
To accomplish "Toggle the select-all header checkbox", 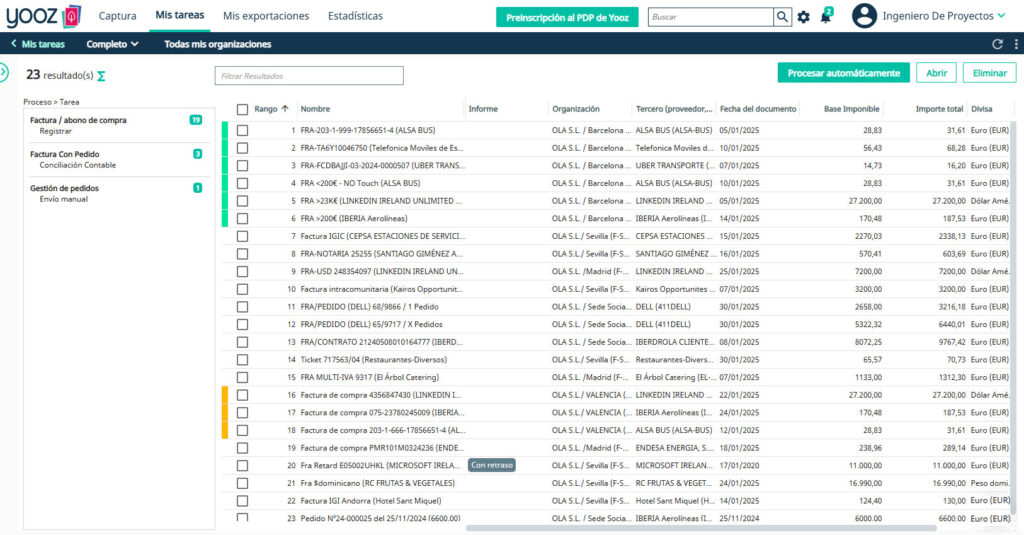I will pos(242,109).
